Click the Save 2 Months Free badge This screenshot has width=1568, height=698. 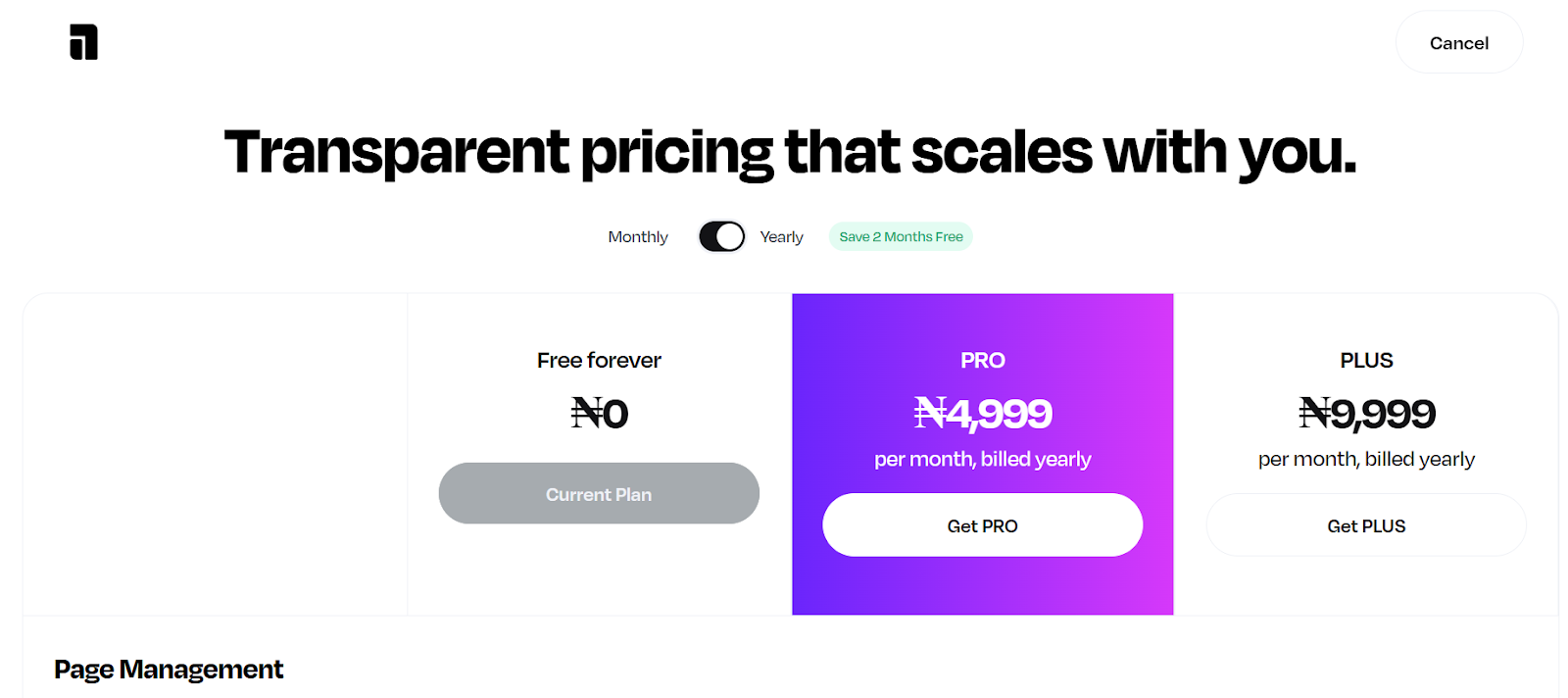(900, 236)
